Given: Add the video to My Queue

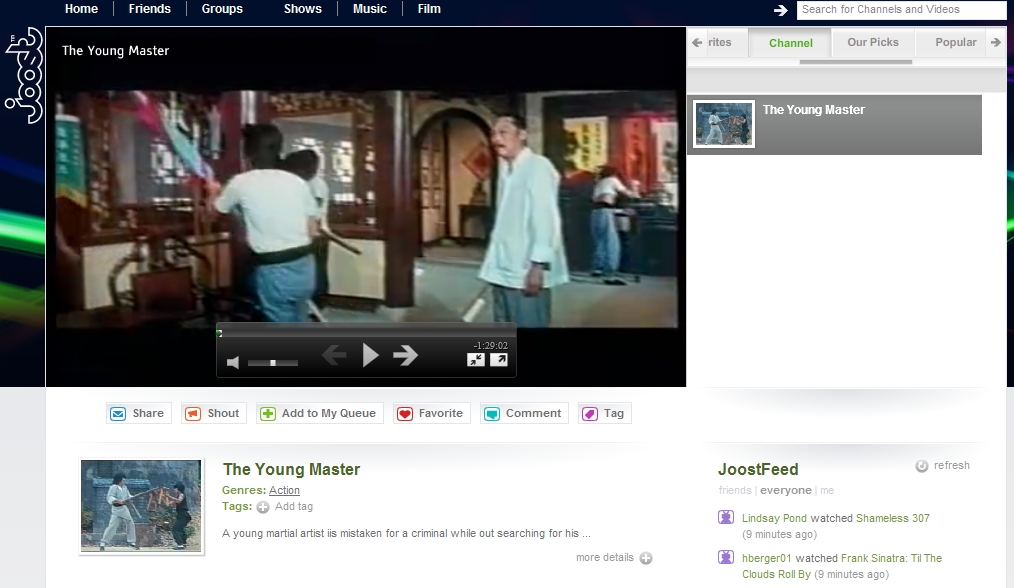Looking at the screenshot, I should tap(320, 413).
